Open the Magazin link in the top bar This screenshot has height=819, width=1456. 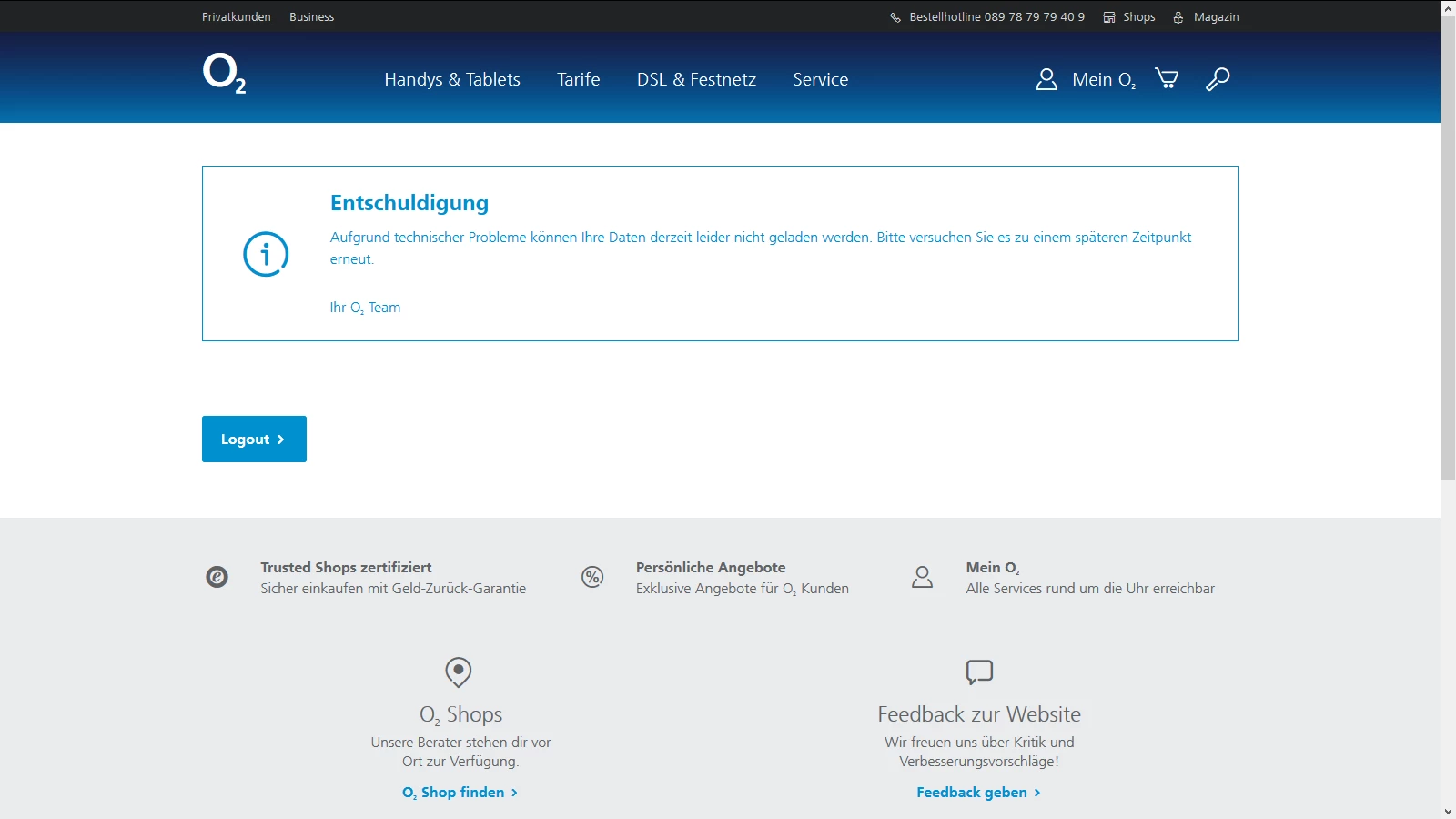[x=1217, y=17]
